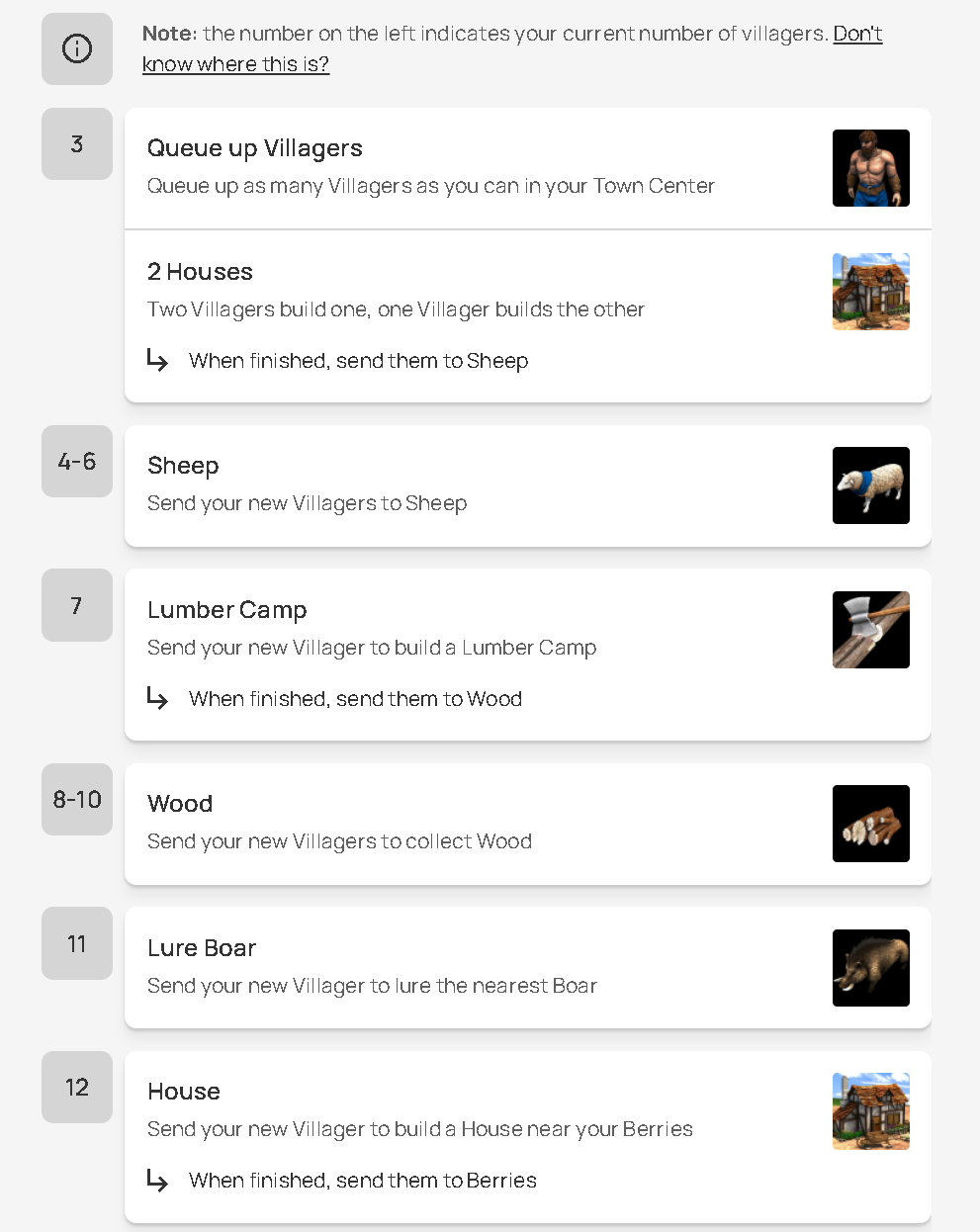This screenshot has height=1232, width=980.
Task: Click the villager count badge 12
Action: click(77, 1088)
